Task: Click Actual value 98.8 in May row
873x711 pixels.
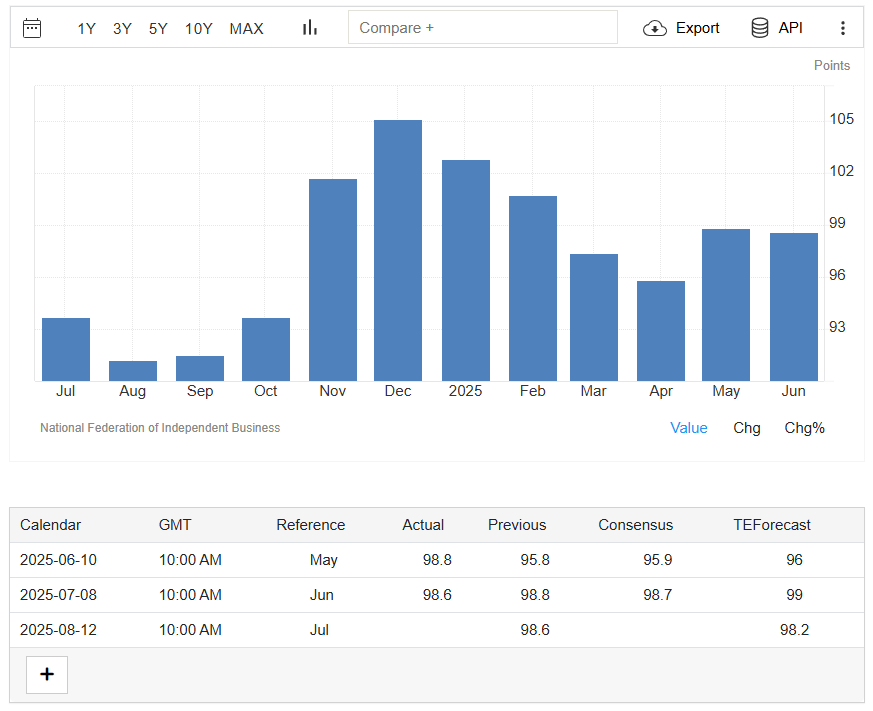Action: coord(437,560)
